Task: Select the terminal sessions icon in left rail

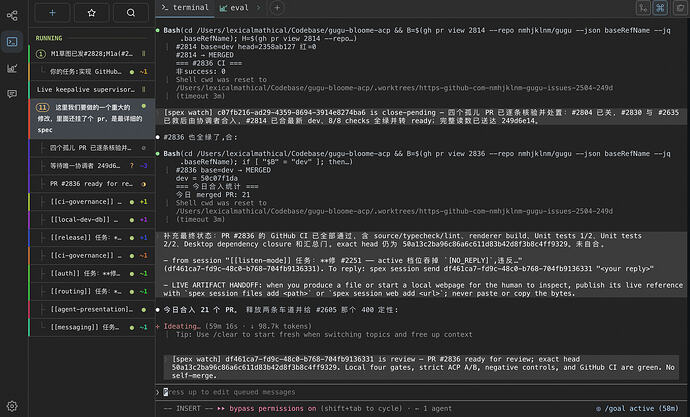Action: pos(12,42)
